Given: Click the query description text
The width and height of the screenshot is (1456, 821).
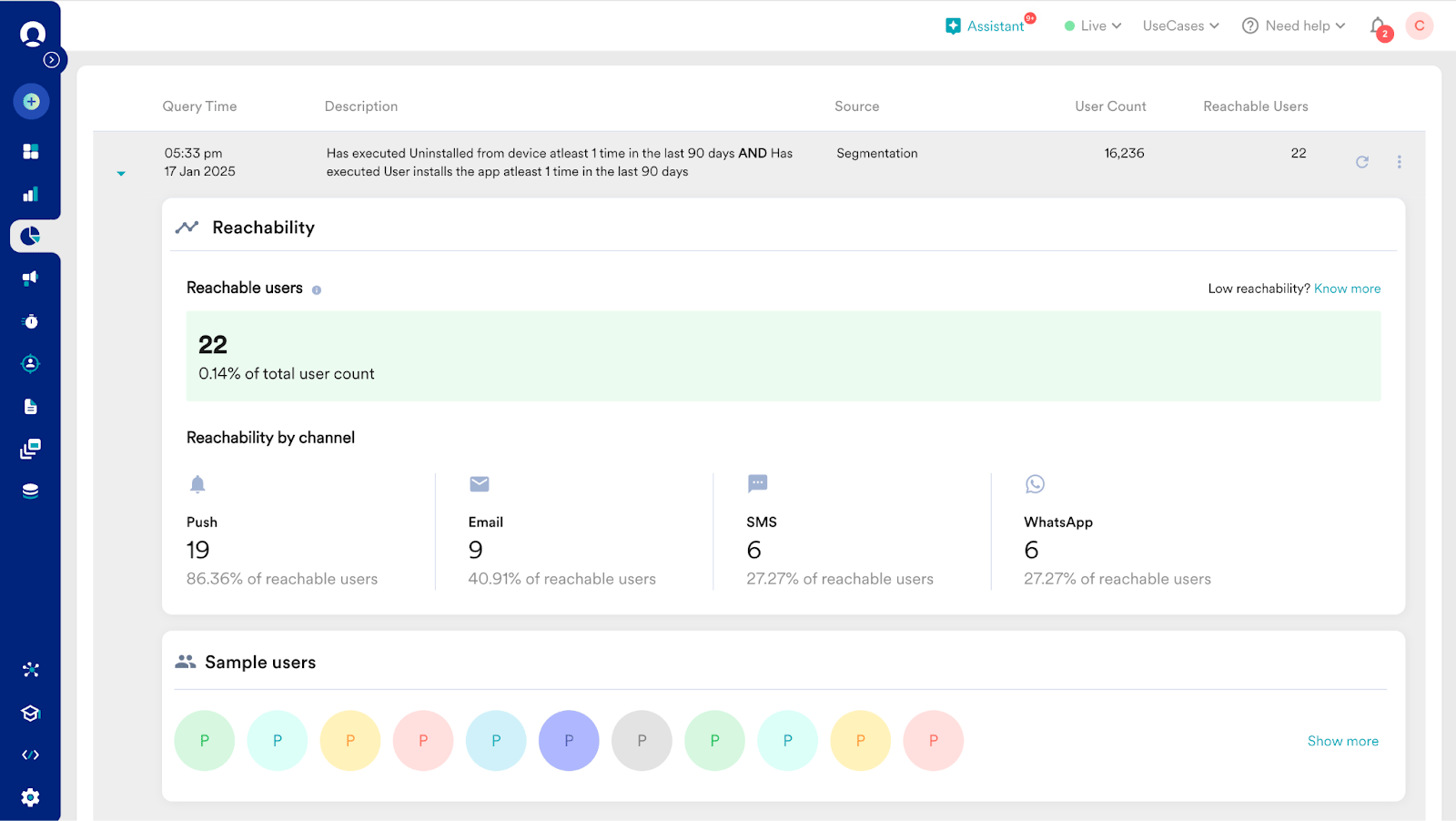Looking at the screenshot, I should 560,162.
